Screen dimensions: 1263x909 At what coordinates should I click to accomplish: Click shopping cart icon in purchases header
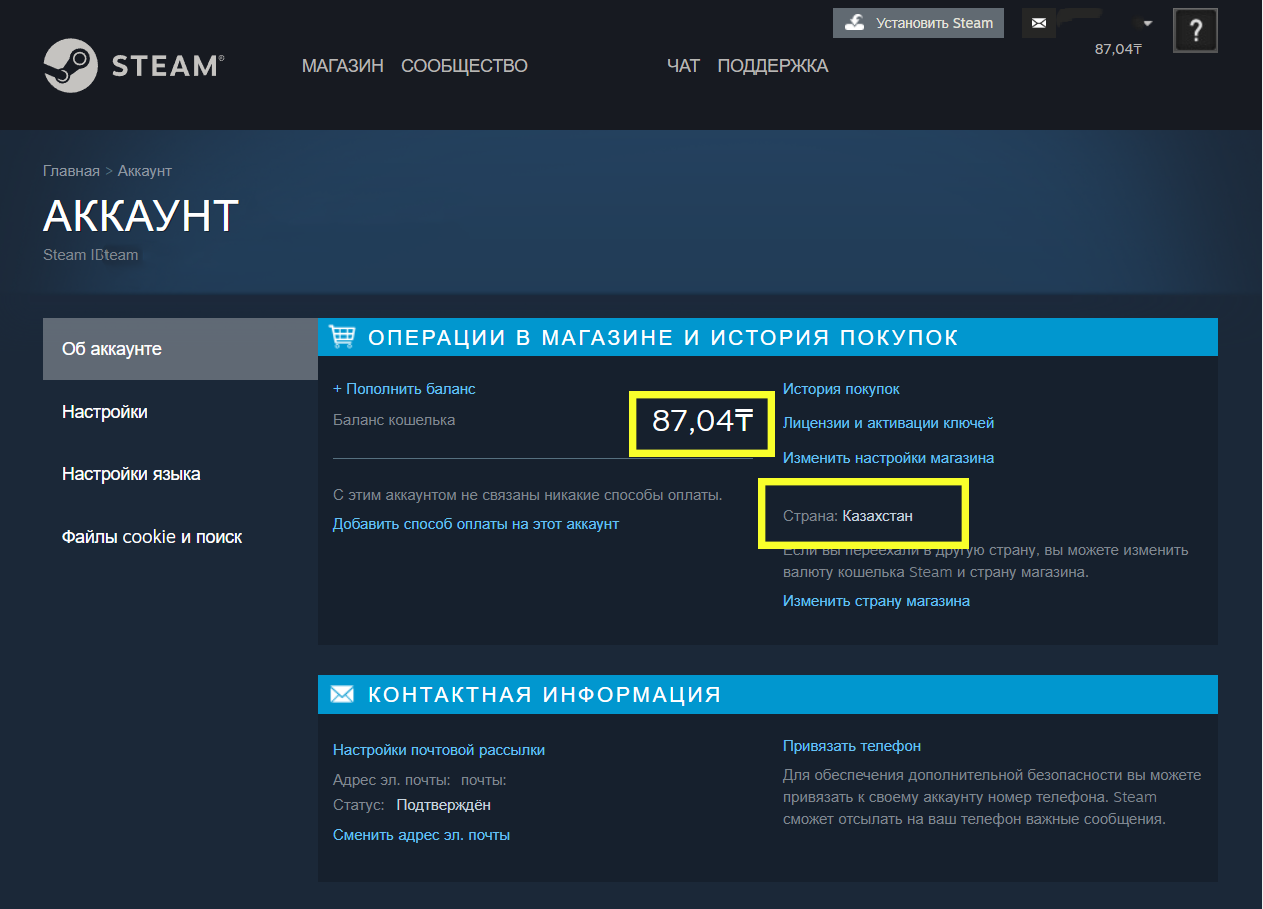click(342, 337)
